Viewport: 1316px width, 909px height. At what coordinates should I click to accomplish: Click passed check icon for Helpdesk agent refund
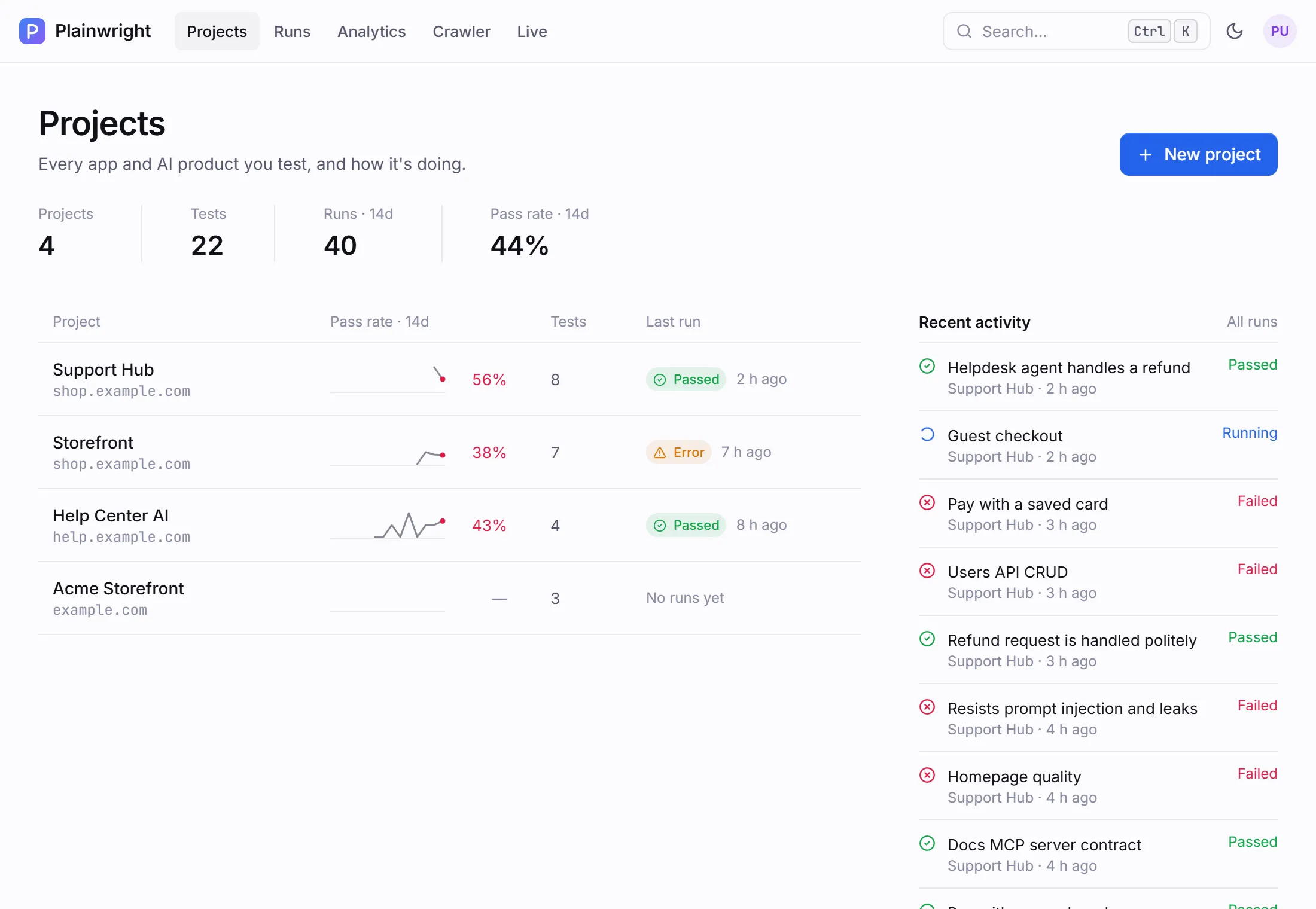pyautogui.click(x=927, y=366)
